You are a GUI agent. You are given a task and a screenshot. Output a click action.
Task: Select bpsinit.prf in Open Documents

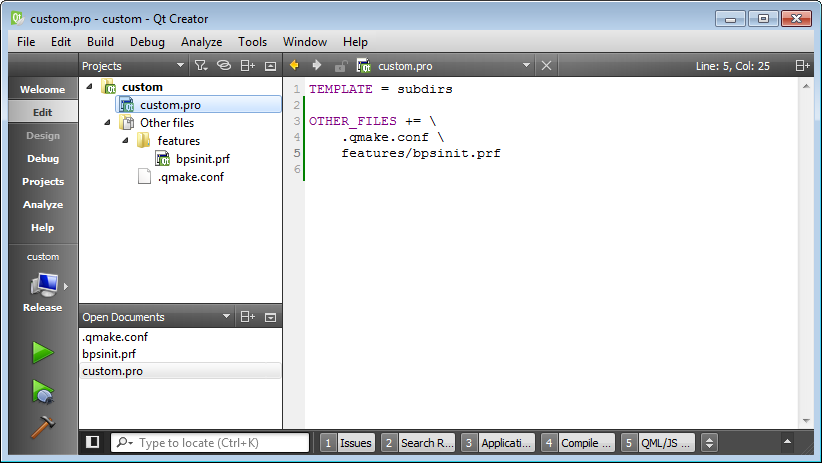(x=180, y=354)
